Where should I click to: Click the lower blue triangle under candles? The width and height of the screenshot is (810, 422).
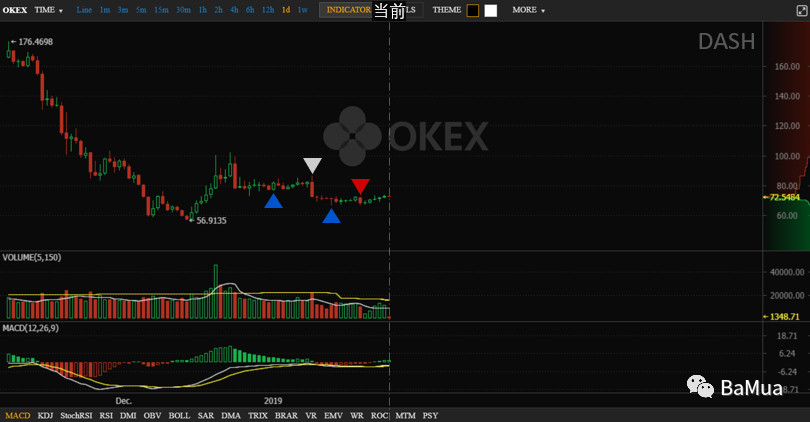coord(331,216)
